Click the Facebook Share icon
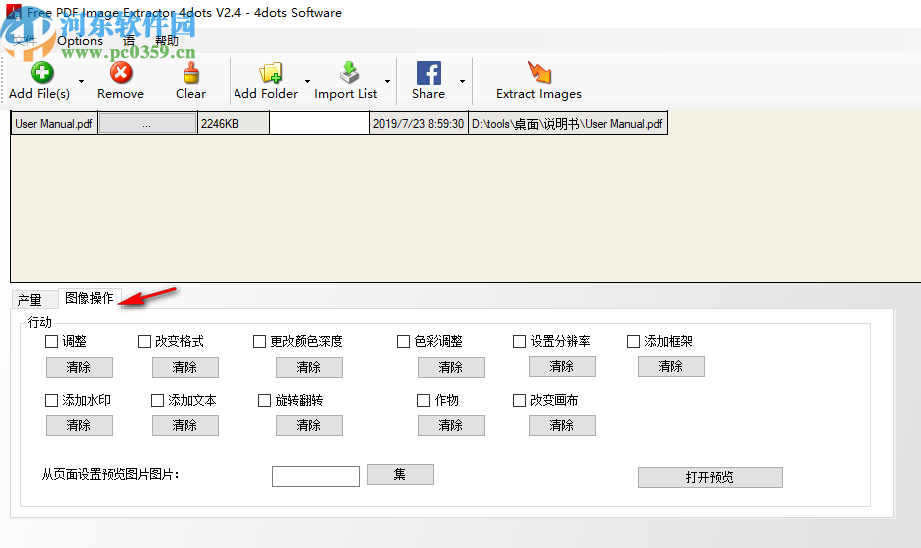 pos(429,73)
